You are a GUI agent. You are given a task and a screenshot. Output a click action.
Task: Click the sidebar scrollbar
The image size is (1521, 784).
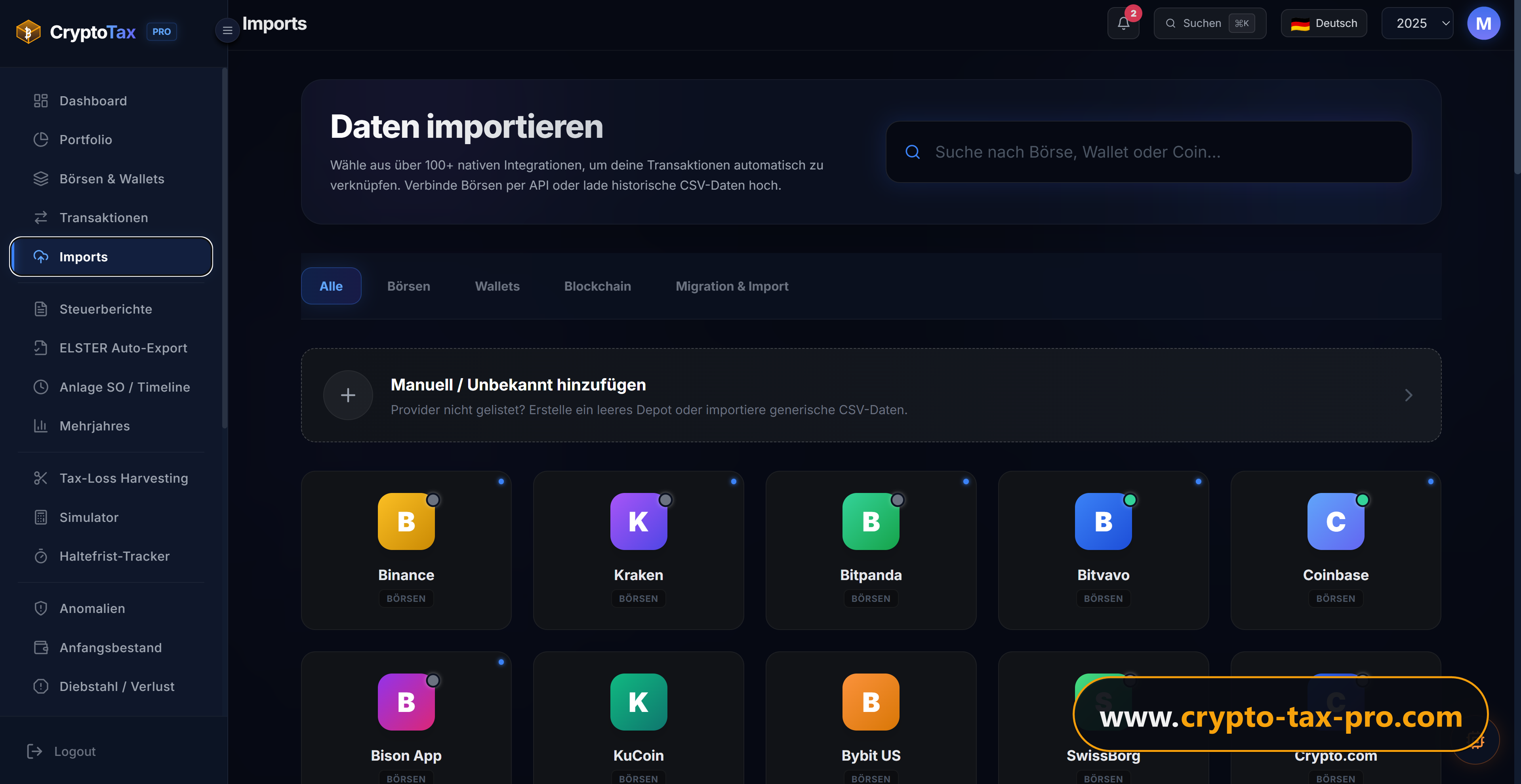point(224,248)
